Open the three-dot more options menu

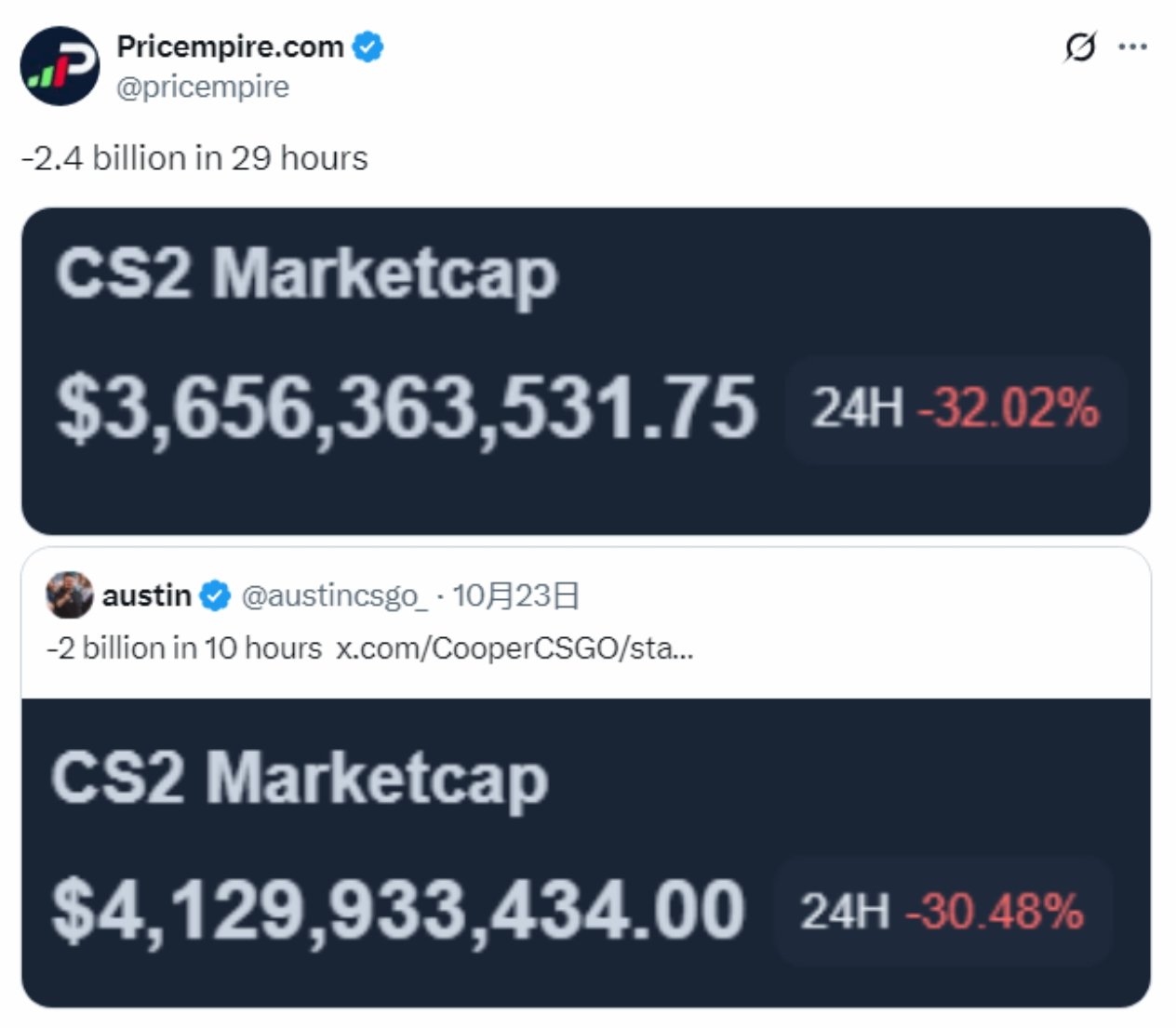pos(1132,47)
